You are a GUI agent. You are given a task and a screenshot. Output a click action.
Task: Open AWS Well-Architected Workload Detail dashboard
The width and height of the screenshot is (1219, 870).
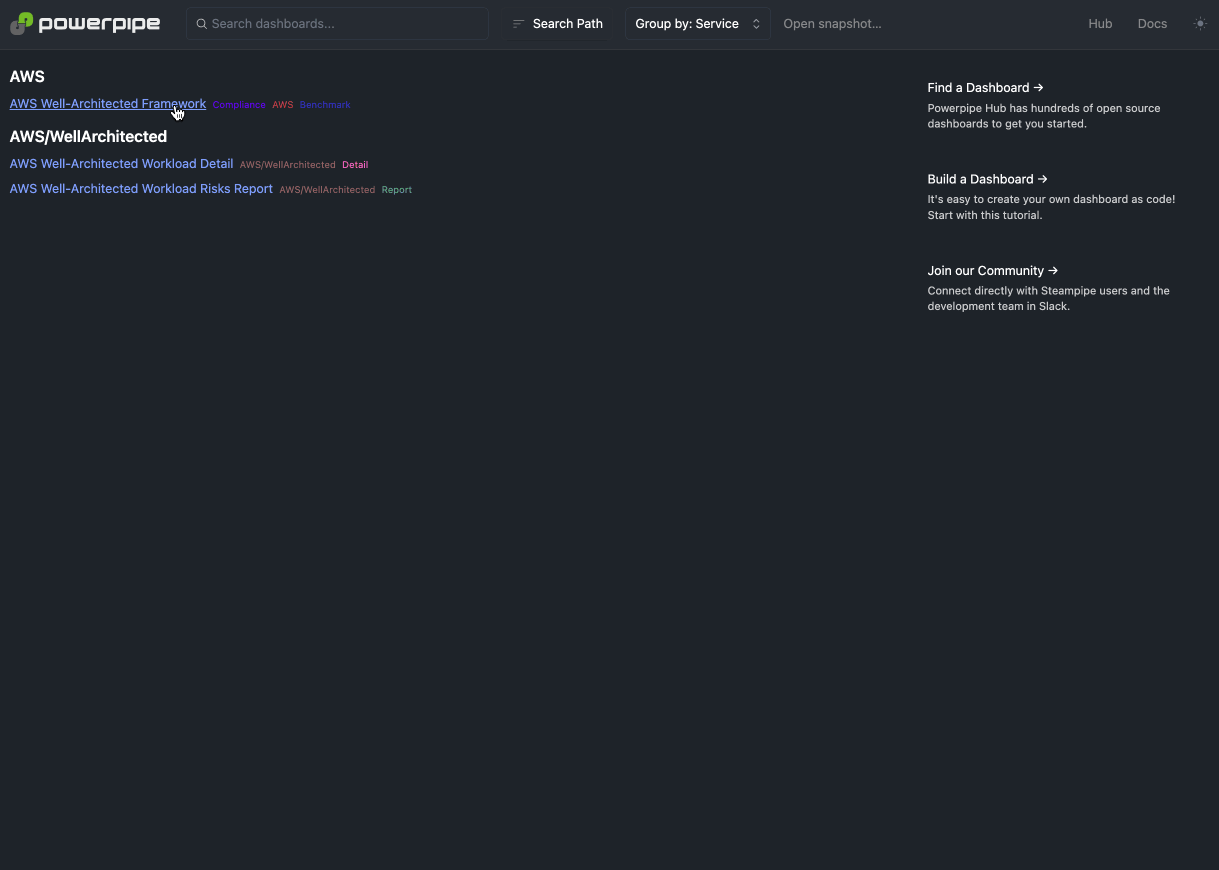(x=121, y=163)
